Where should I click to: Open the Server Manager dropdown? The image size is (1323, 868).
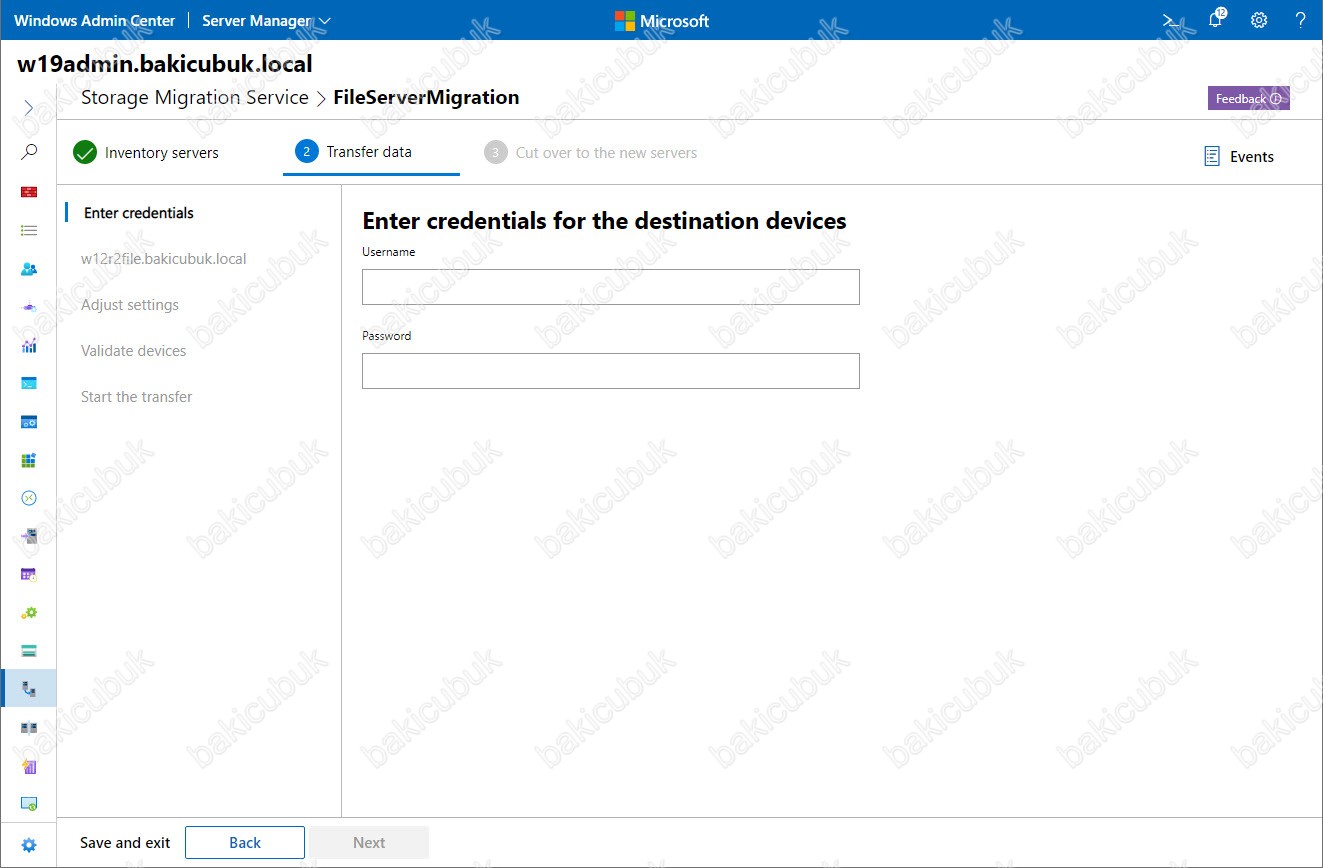[x=266, y=20]
